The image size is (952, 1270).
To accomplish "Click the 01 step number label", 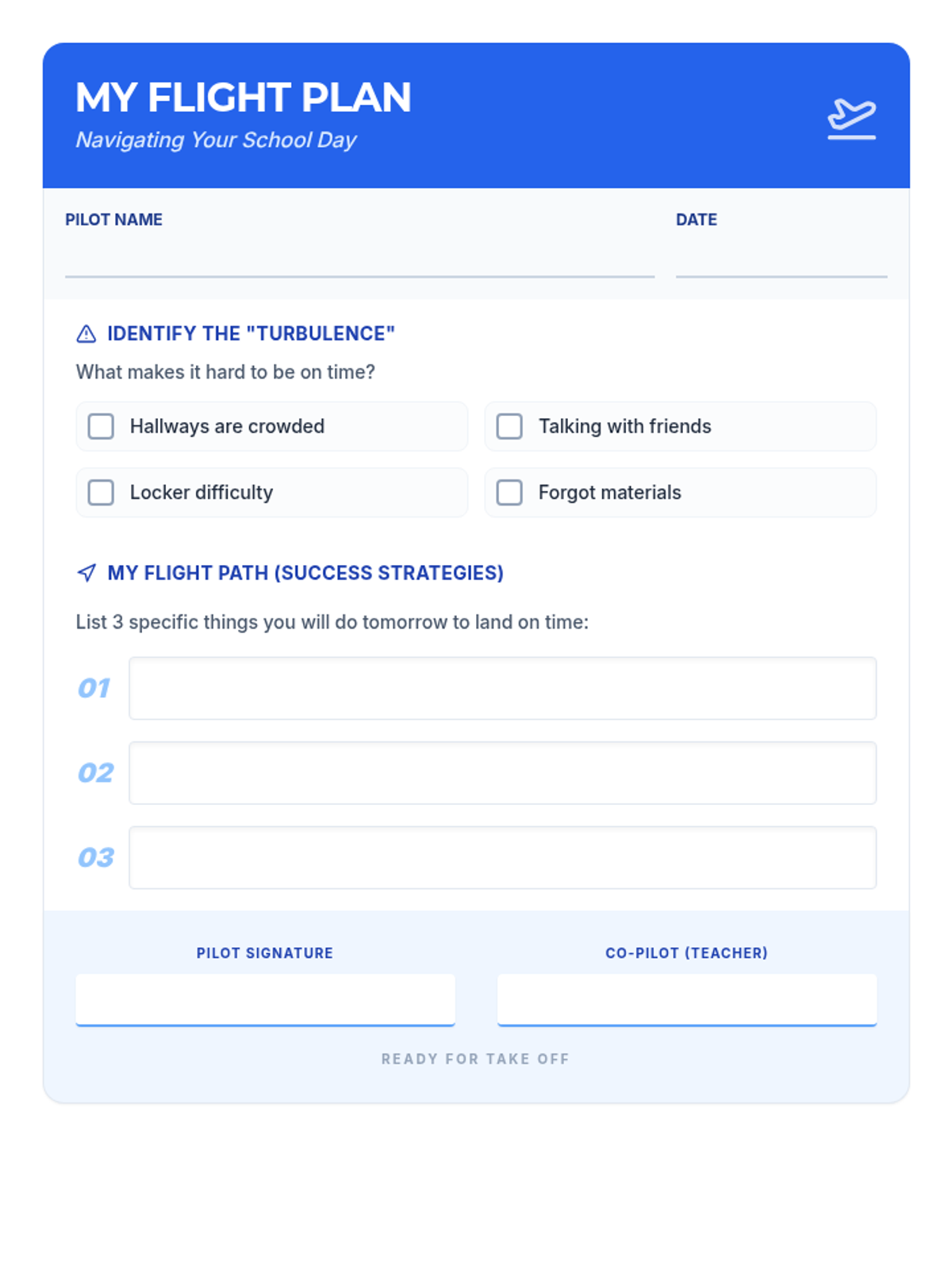I will [x=94, y=688].
